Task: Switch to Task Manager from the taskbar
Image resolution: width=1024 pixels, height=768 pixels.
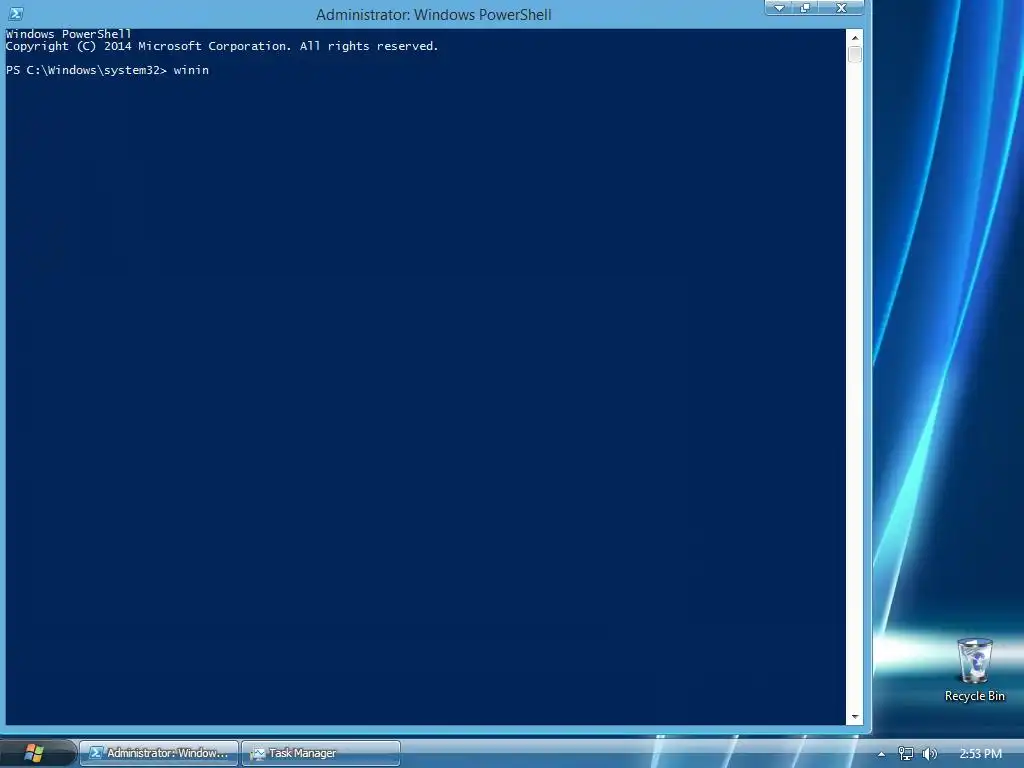Action: (321, 753)
